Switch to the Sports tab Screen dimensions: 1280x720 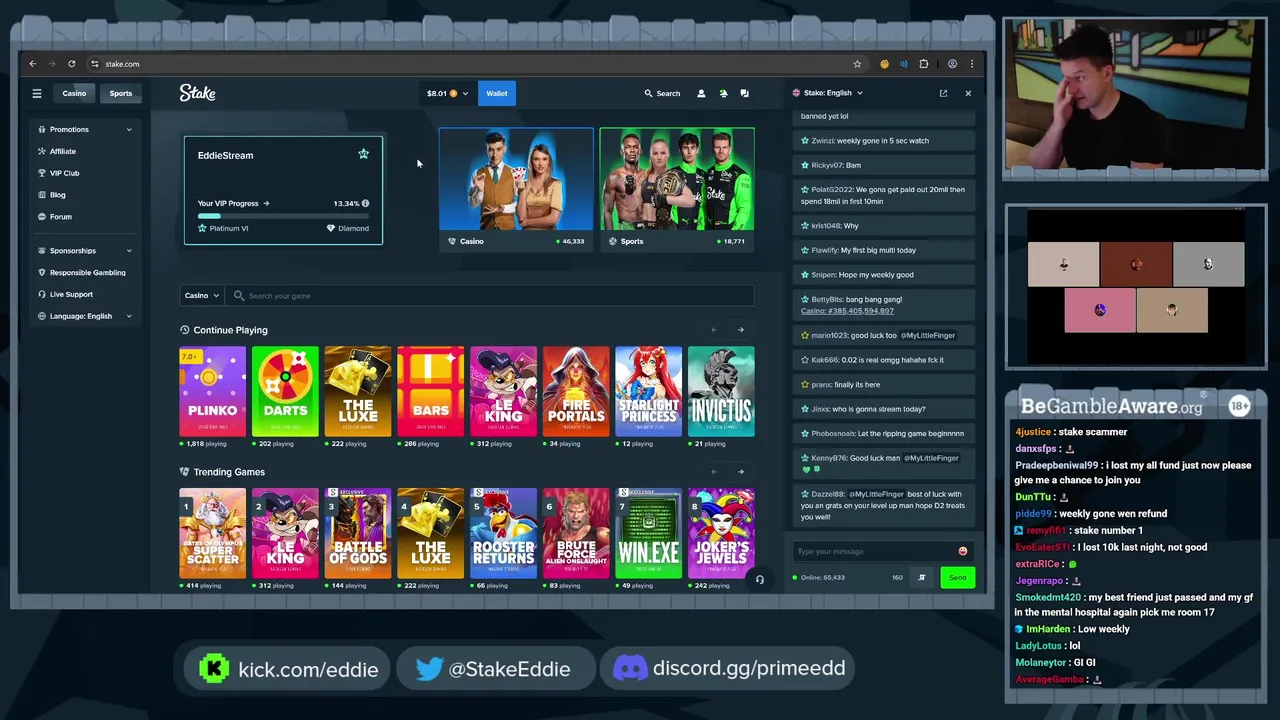click(x=121, y=93)
